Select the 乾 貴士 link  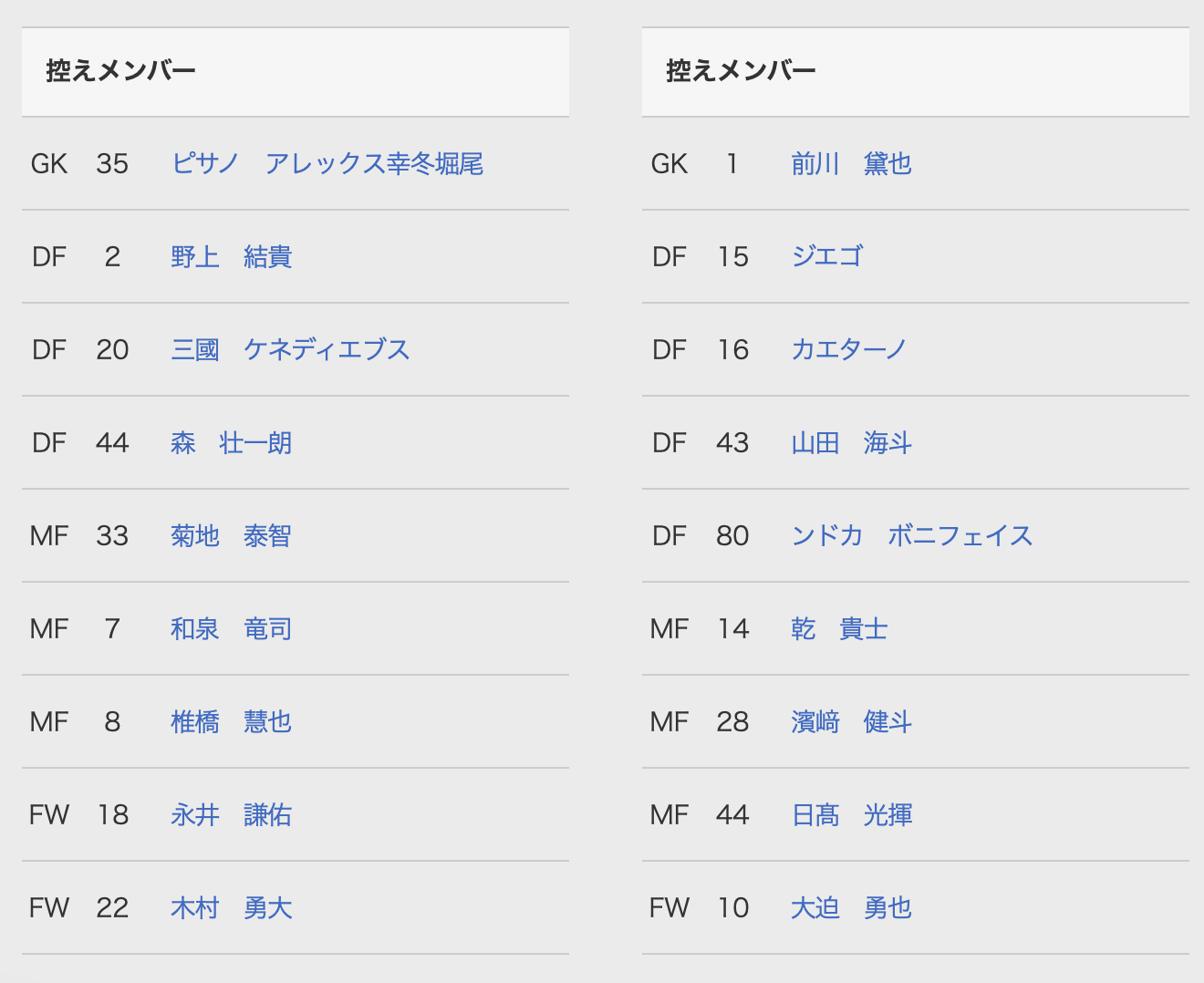[x=839, y=629]
